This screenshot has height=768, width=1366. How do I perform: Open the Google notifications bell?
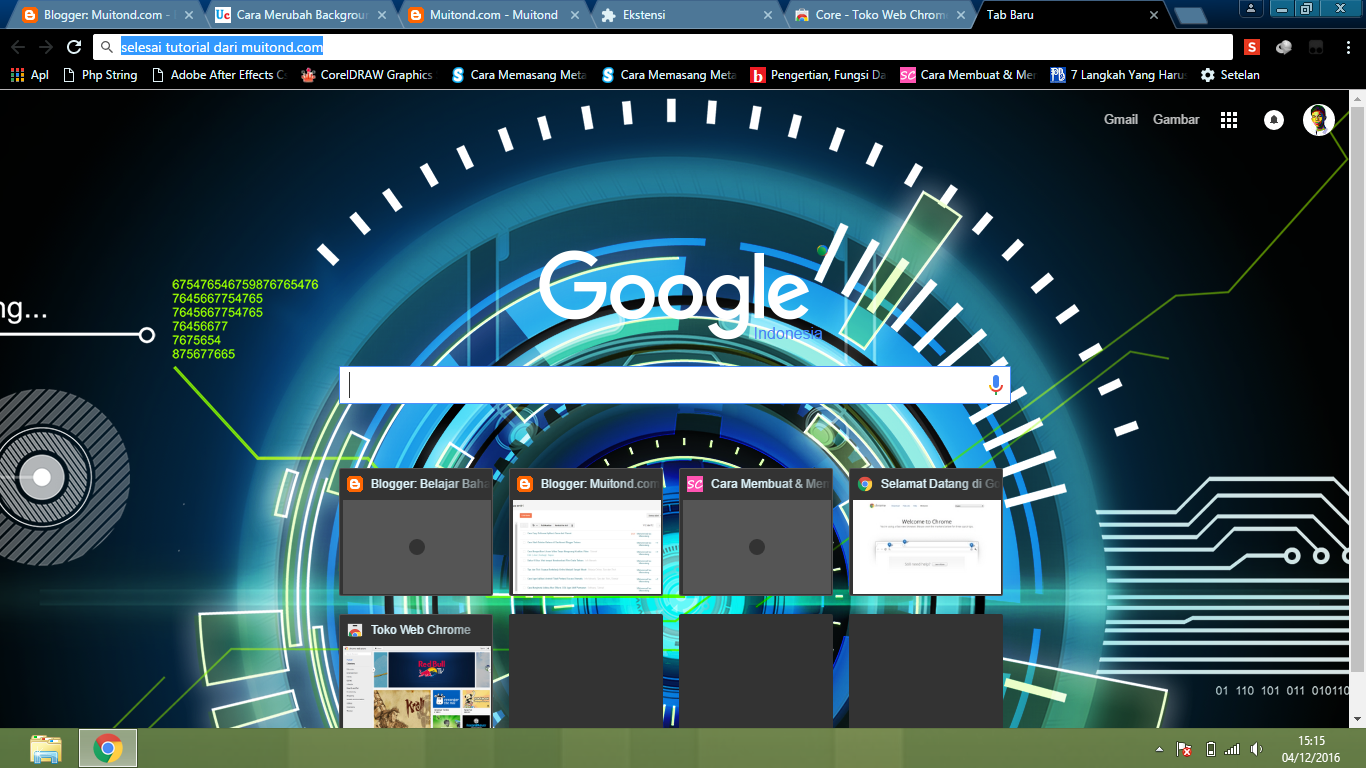pos(1274,120)
